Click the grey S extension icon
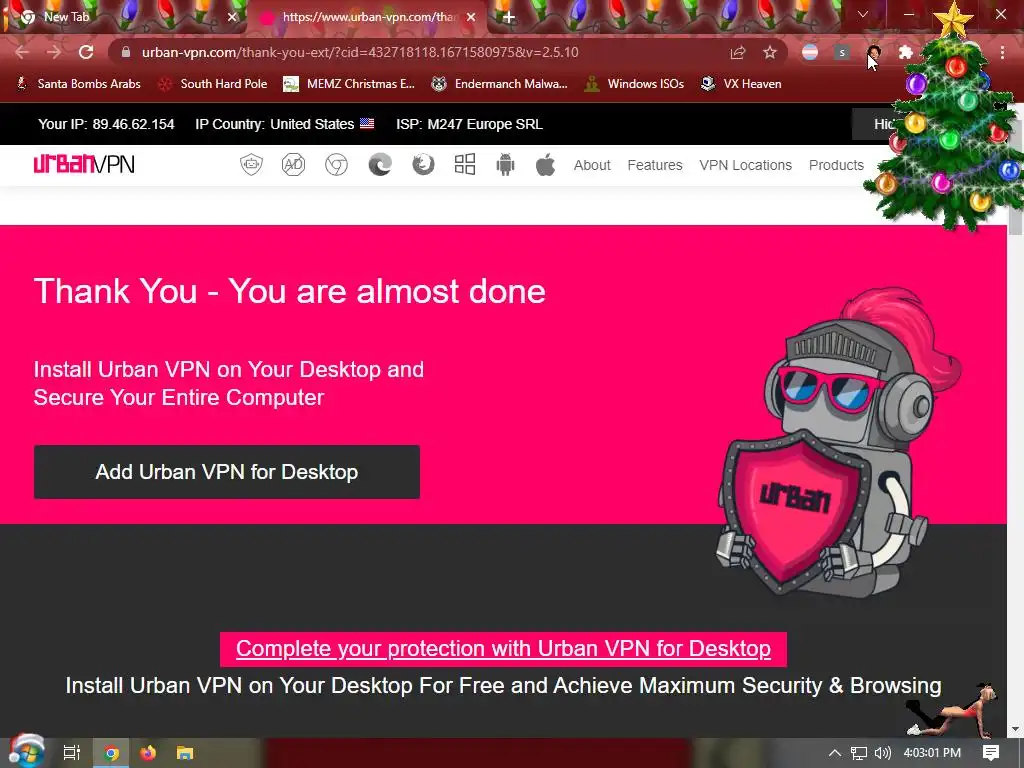 click(x=842, y=52)
